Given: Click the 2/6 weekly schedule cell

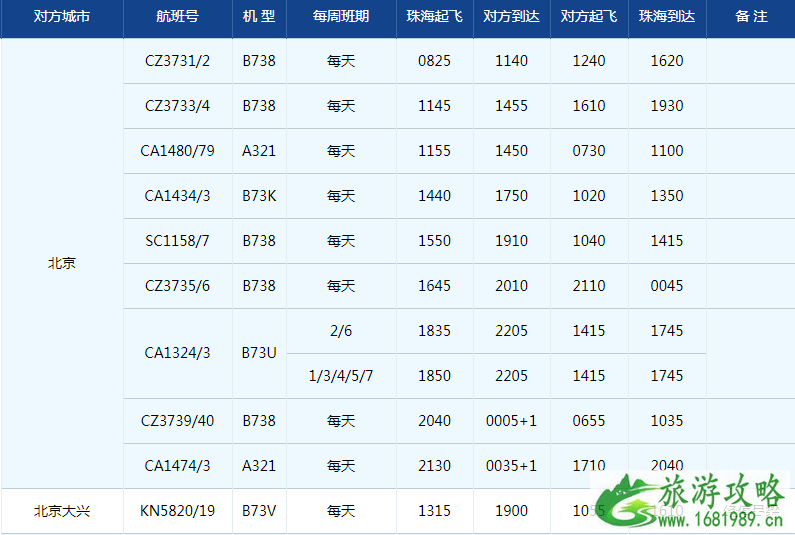Looking at the screenshot, I should pos(341,331).
